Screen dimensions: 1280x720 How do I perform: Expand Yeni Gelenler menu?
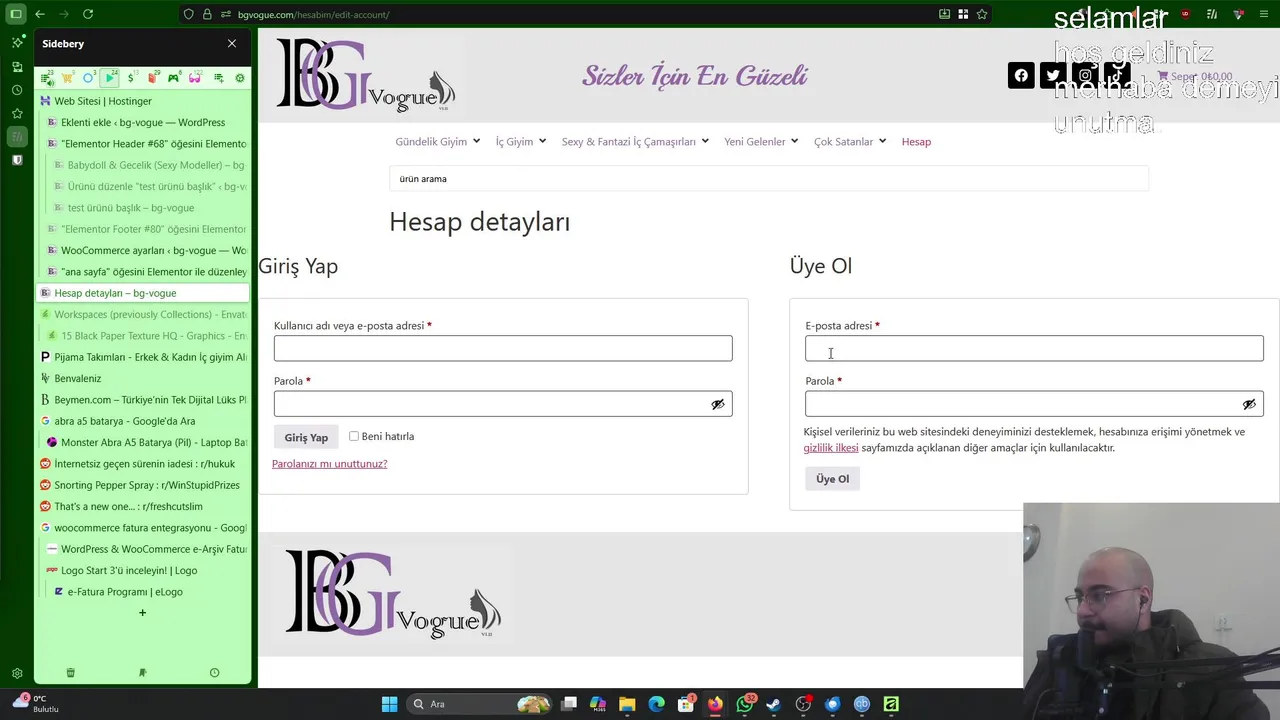(x=761, y=142)
